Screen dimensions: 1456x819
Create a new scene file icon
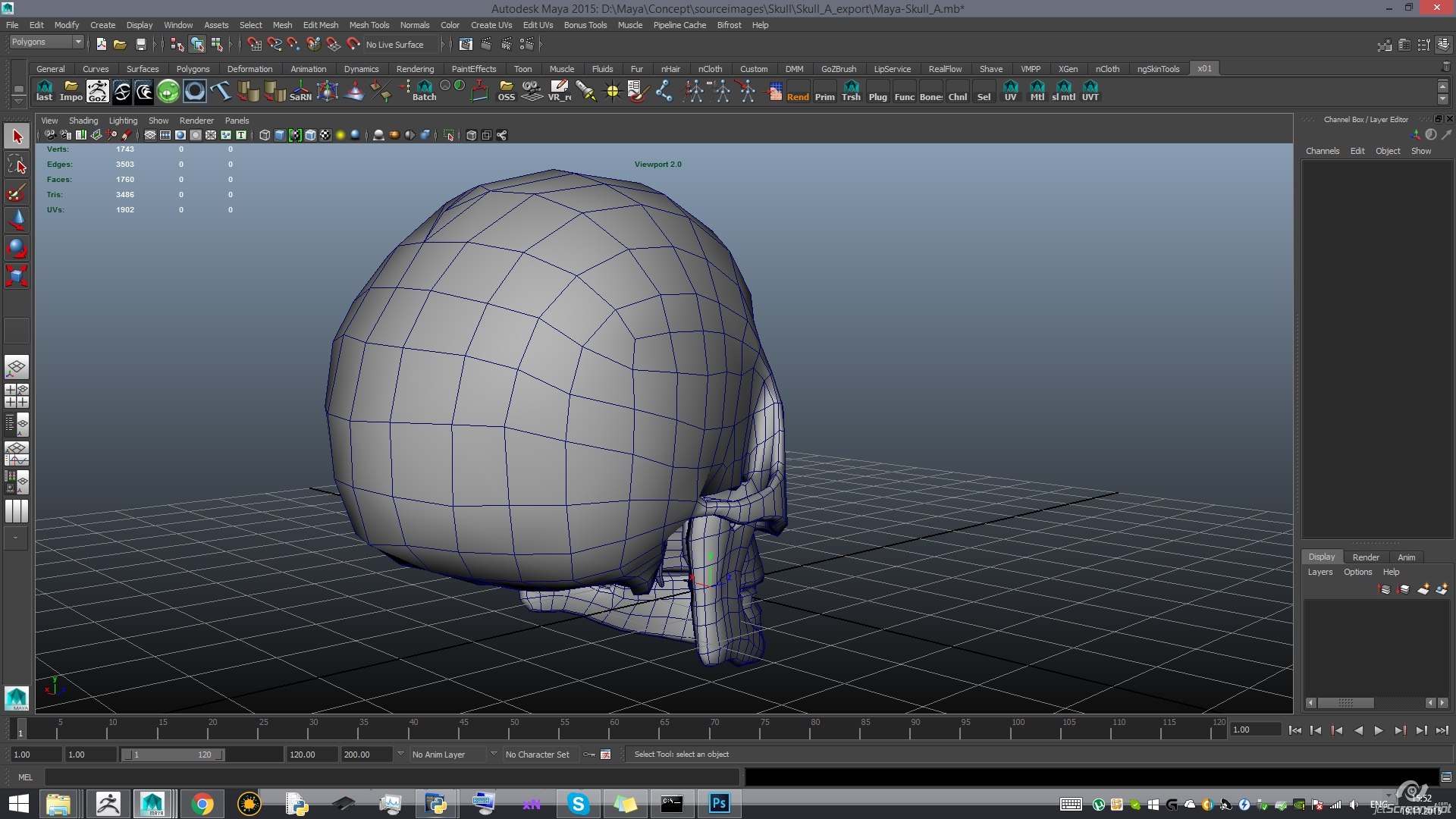coord(101,45)
